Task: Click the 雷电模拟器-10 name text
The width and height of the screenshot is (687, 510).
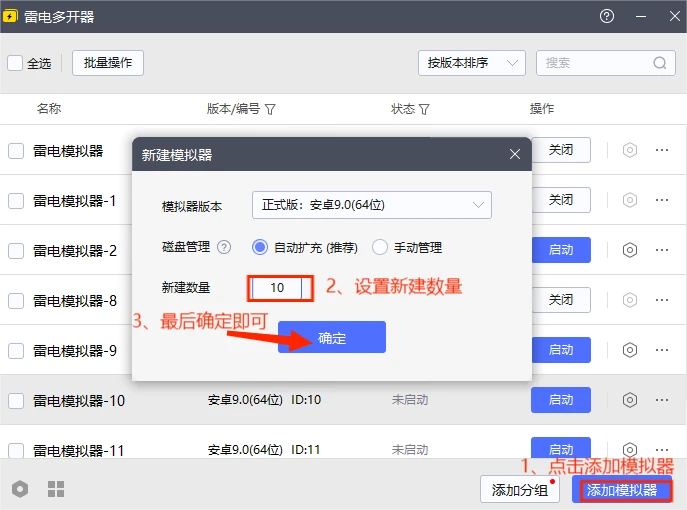Action: [x=79, y=401]
